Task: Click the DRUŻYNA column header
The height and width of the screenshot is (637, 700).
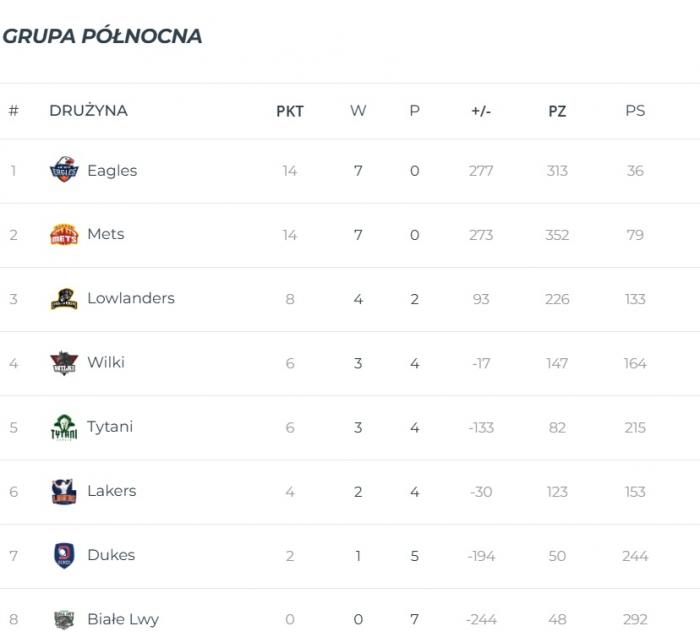Action: pos(88,110)
